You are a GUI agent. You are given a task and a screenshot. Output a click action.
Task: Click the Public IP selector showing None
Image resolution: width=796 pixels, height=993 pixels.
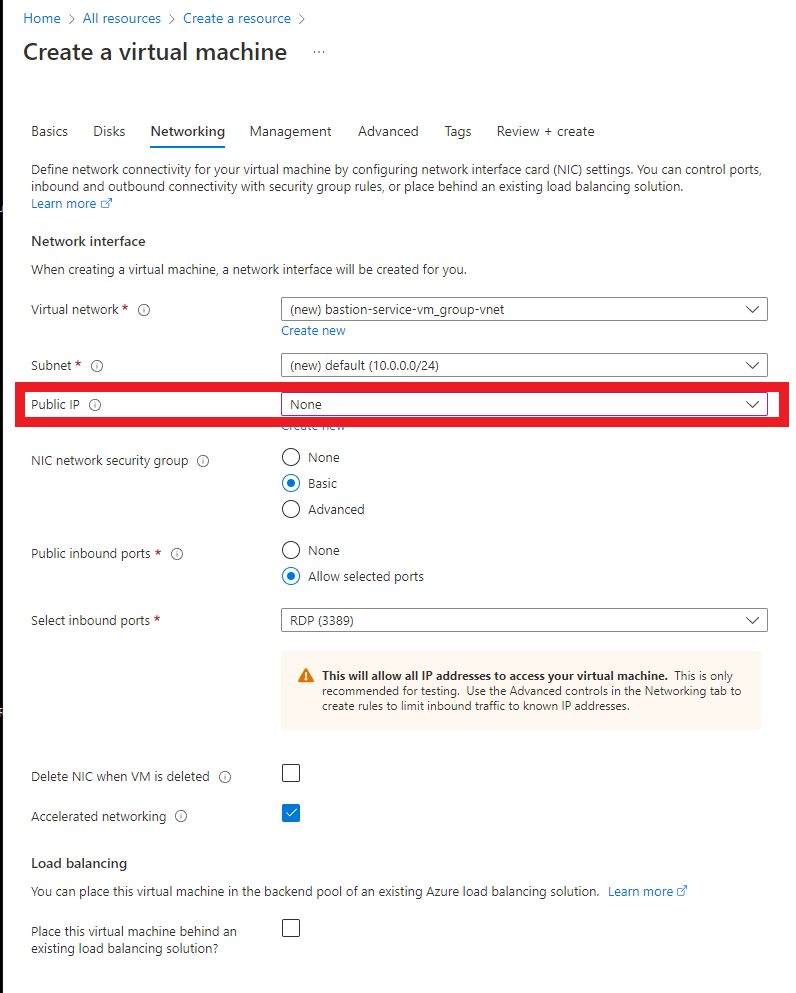pos(524,404)
